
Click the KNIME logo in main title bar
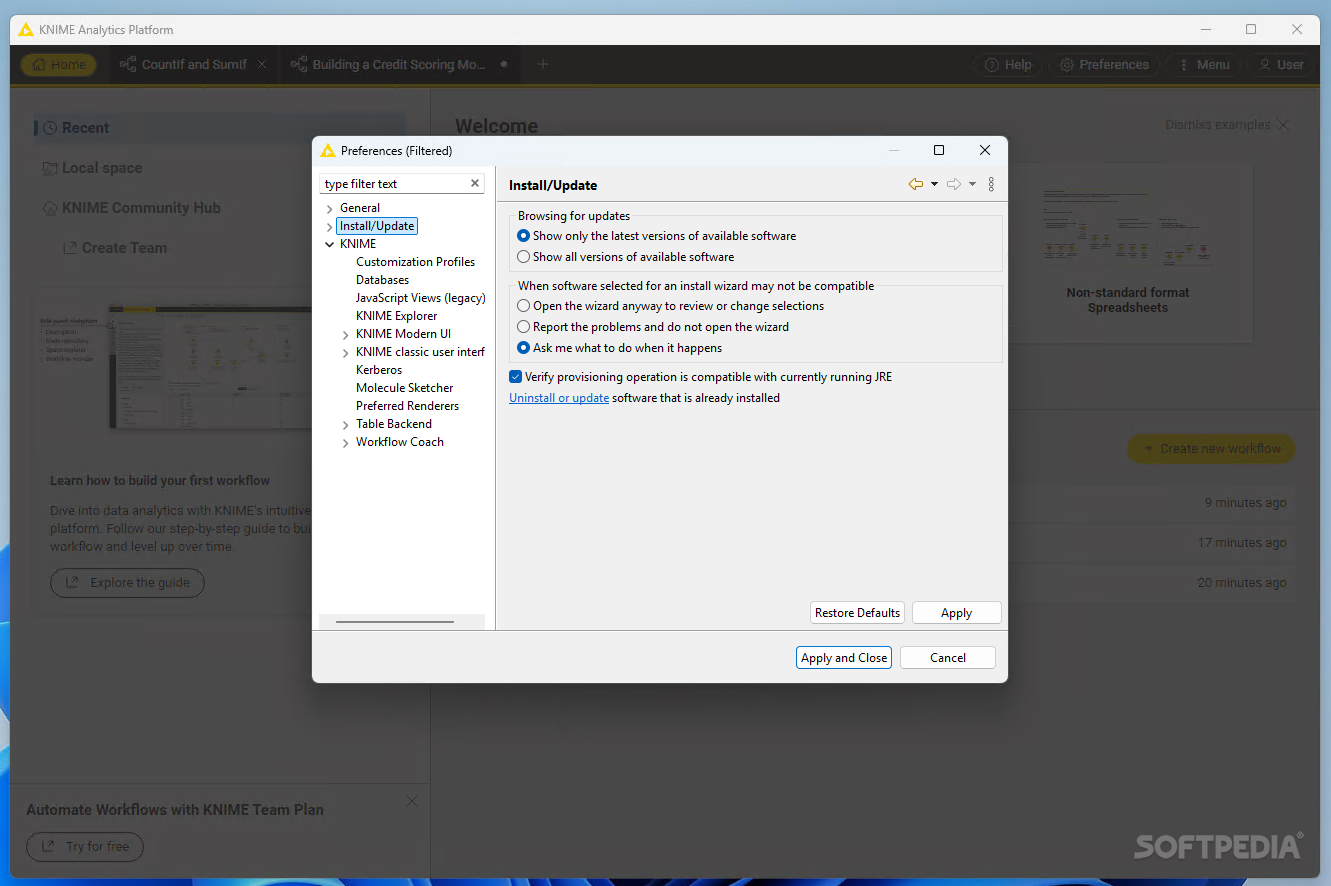click(x=26, y=30)
